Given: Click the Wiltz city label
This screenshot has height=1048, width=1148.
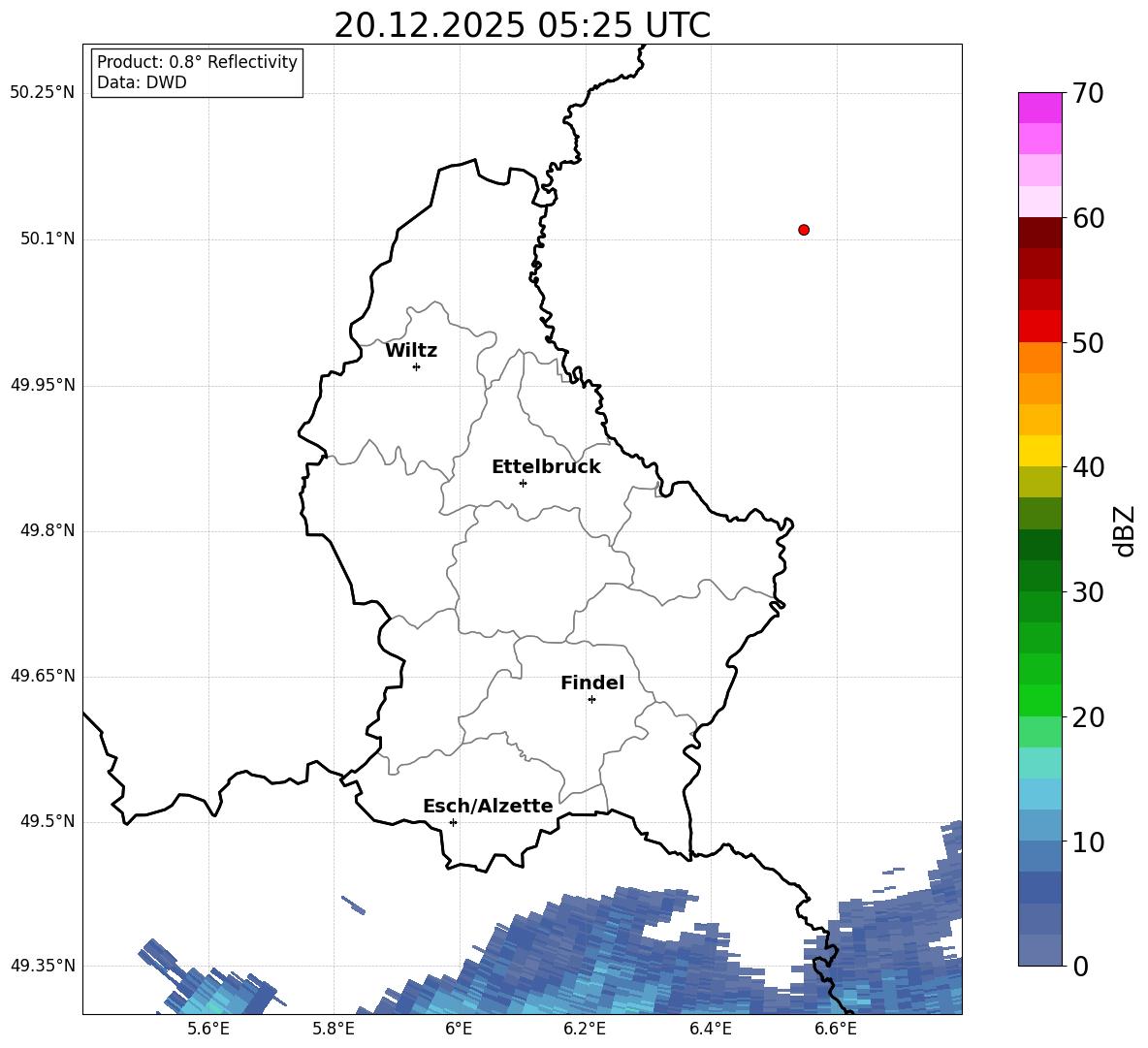Looking at the screenshot, I should point(411,351).
